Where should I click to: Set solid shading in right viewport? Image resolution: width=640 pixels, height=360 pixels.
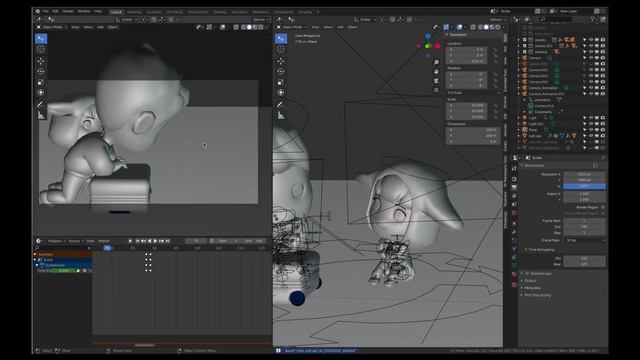click(486, 27)
